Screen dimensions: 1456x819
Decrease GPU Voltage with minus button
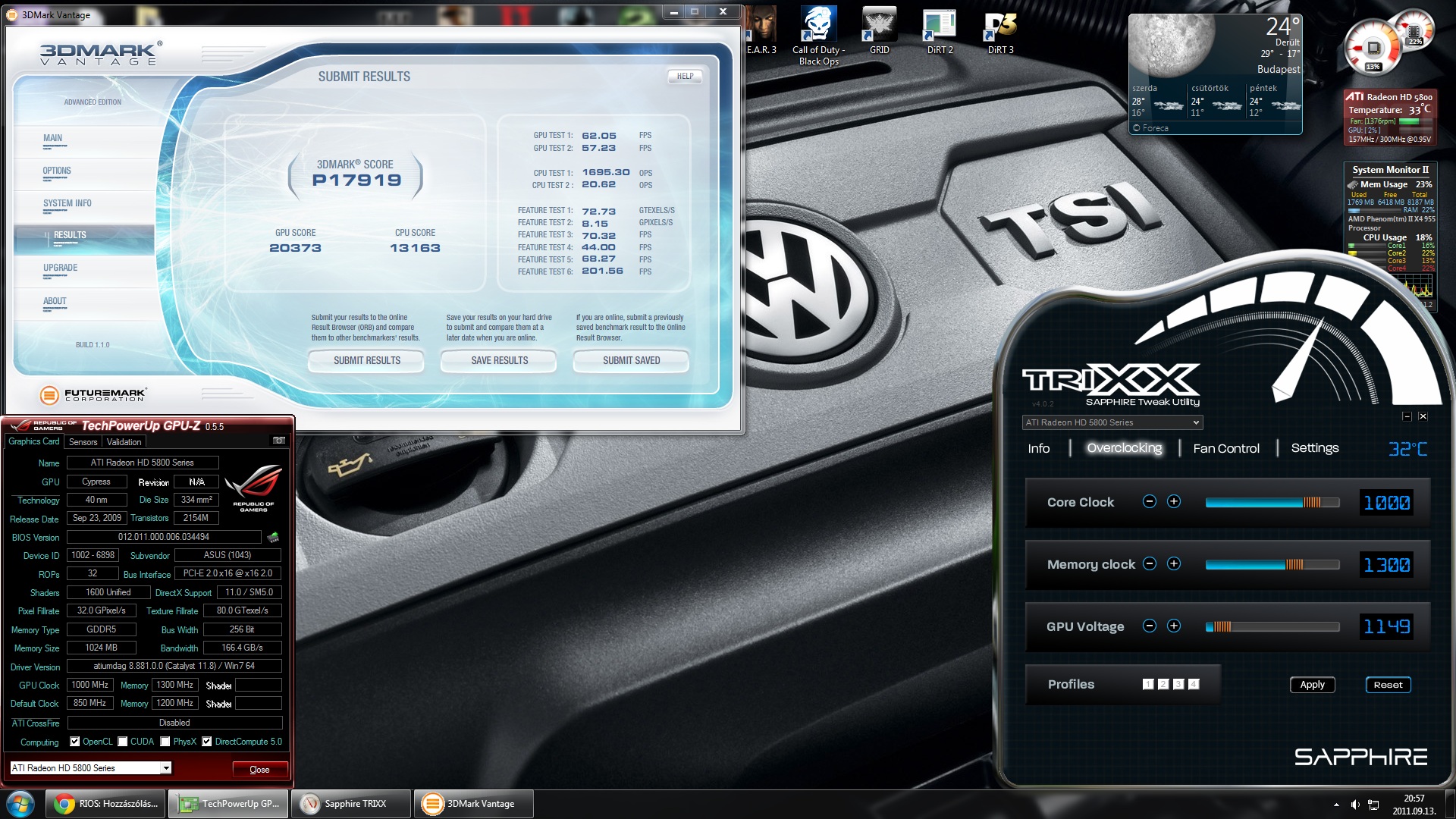click(x=1150, y=626)
